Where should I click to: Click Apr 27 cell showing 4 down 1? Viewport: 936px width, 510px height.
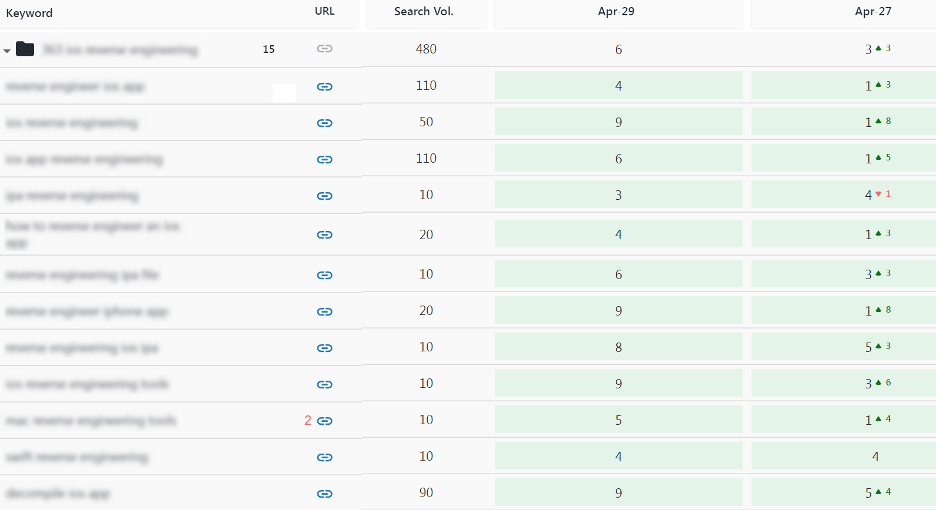point(843,195)
